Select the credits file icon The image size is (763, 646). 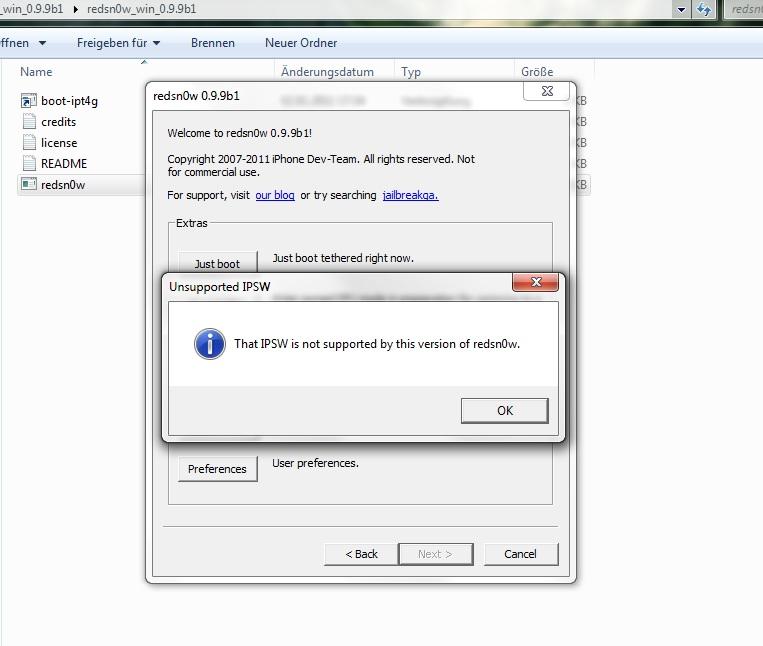point(29,122)
